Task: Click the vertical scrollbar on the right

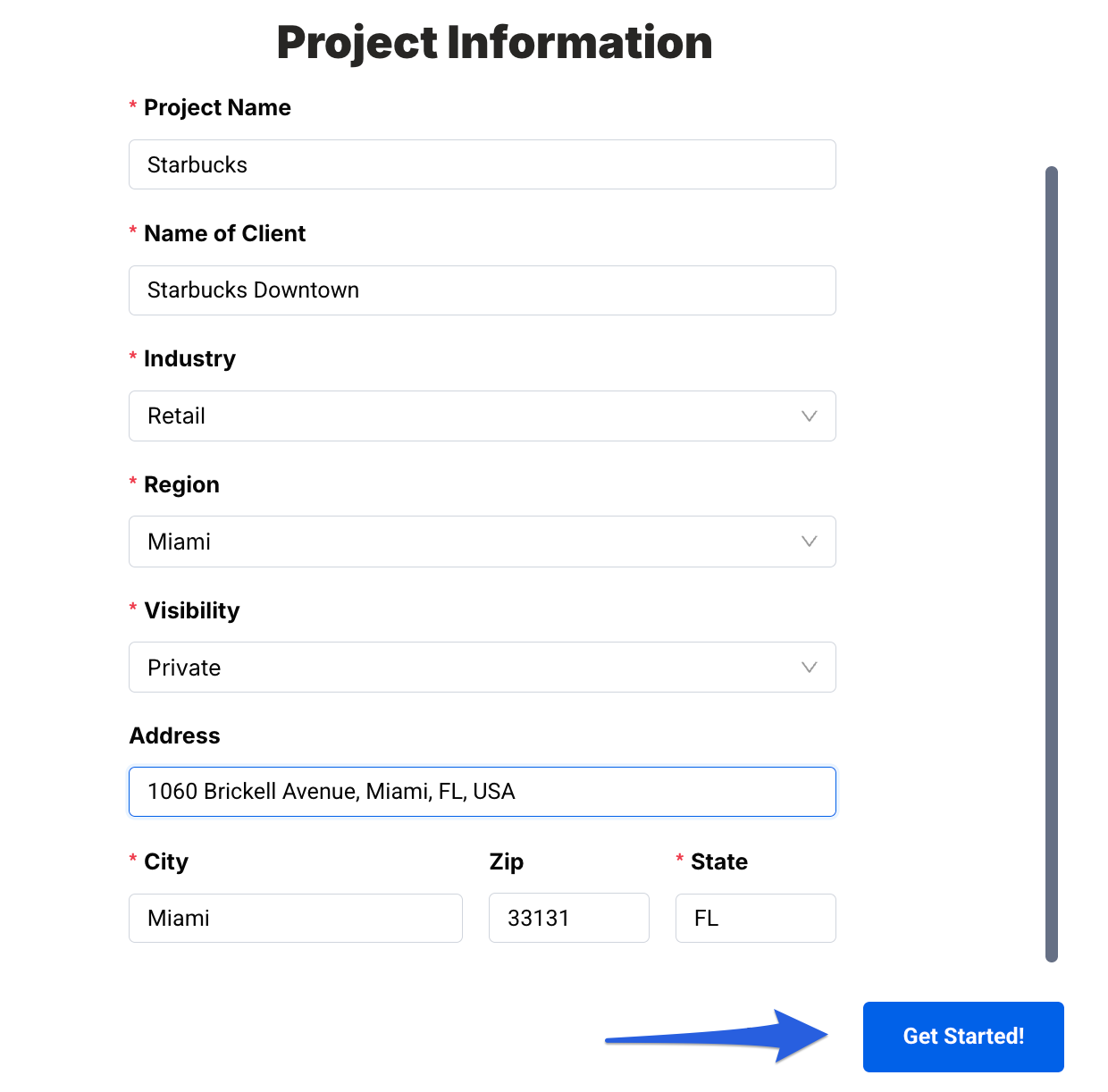Action: [1052, 563]
